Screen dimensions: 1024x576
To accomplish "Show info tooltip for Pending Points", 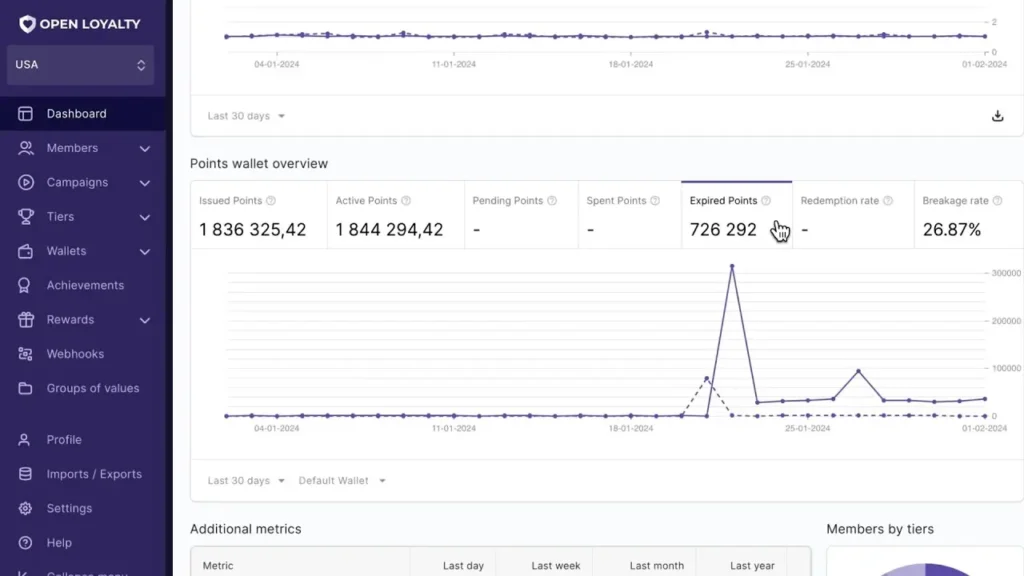I will click(552, 200).
